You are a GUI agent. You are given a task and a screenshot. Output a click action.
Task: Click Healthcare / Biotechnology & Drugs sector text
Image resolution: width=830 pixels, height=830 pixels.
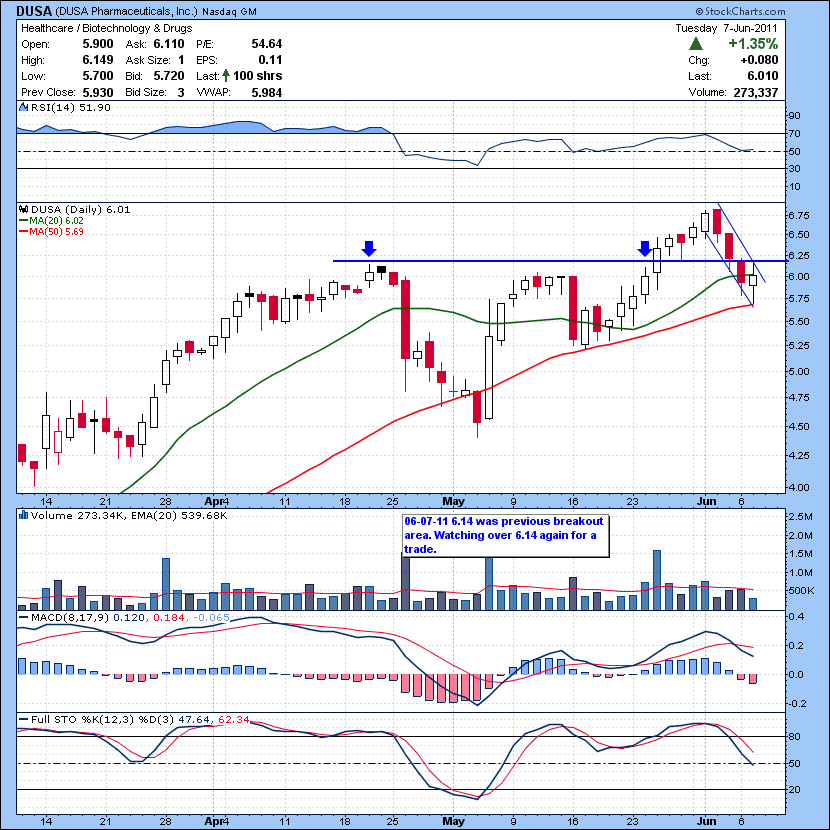coord(106,28)
